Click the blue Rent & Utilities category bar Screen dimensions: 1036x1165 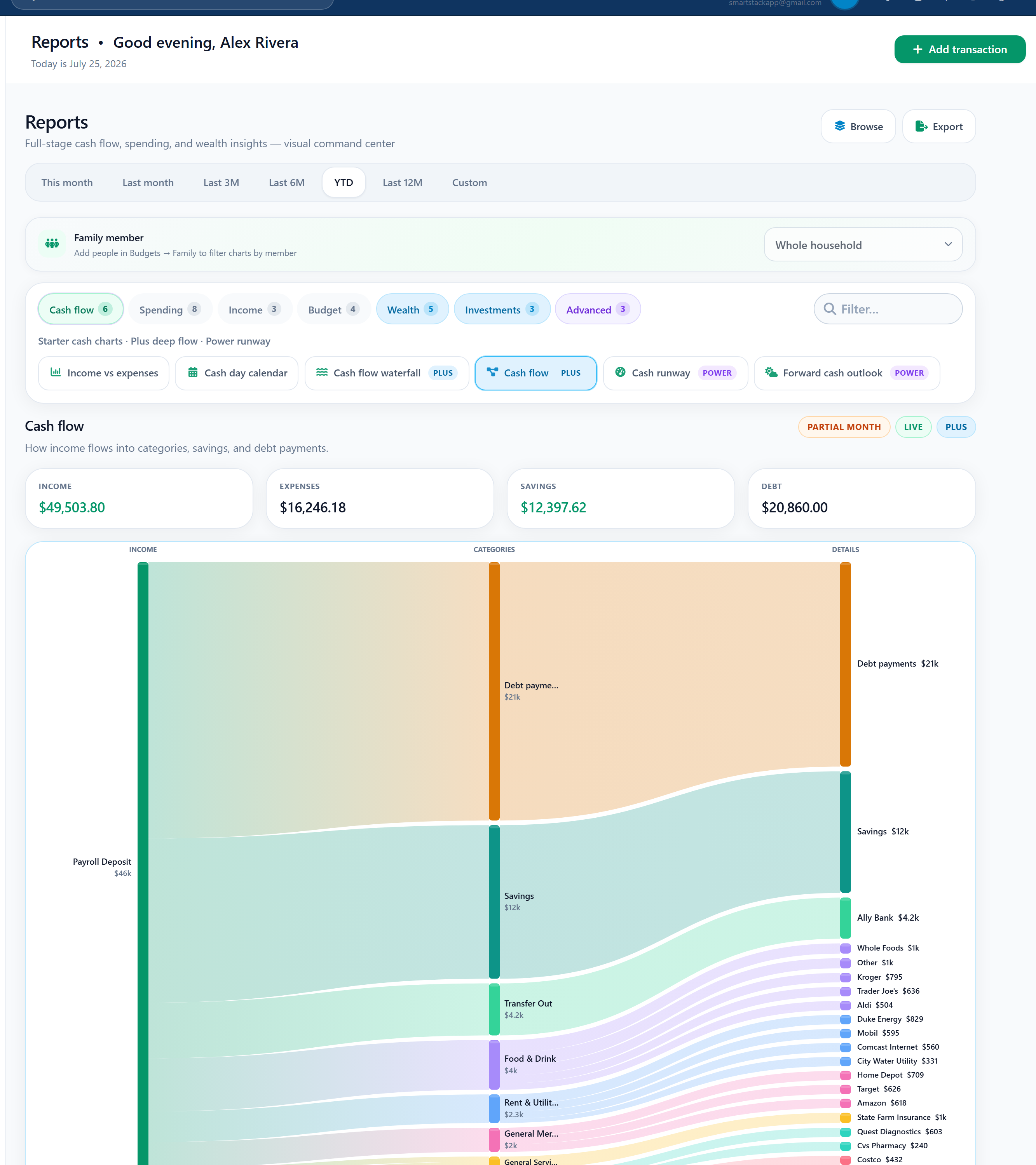click(x=494, y=1108)
